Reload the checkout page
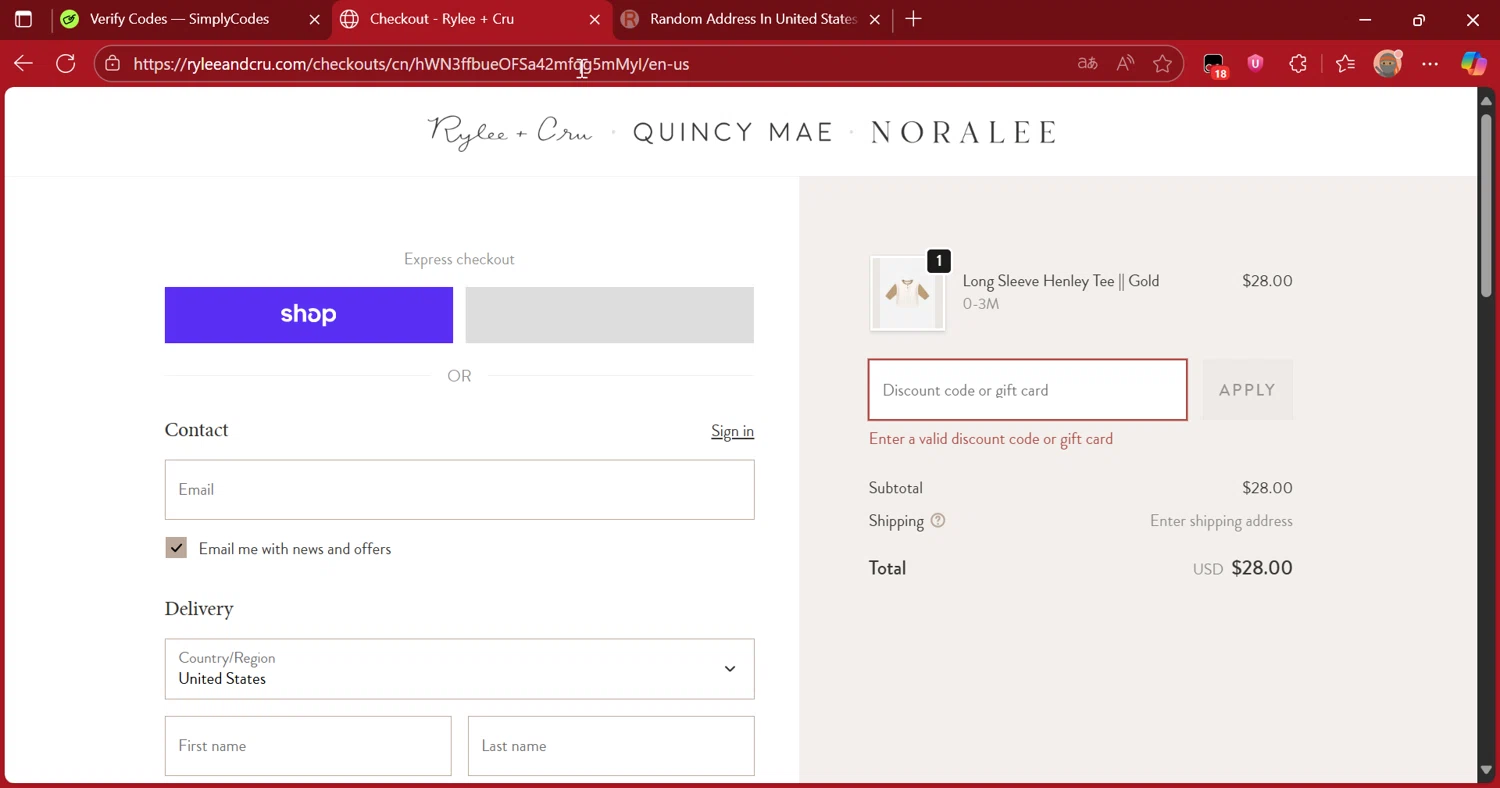 coord(66,64)
